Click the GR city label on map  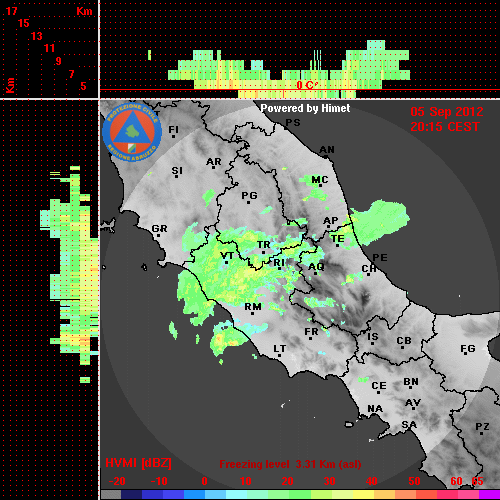pos(159,229)
